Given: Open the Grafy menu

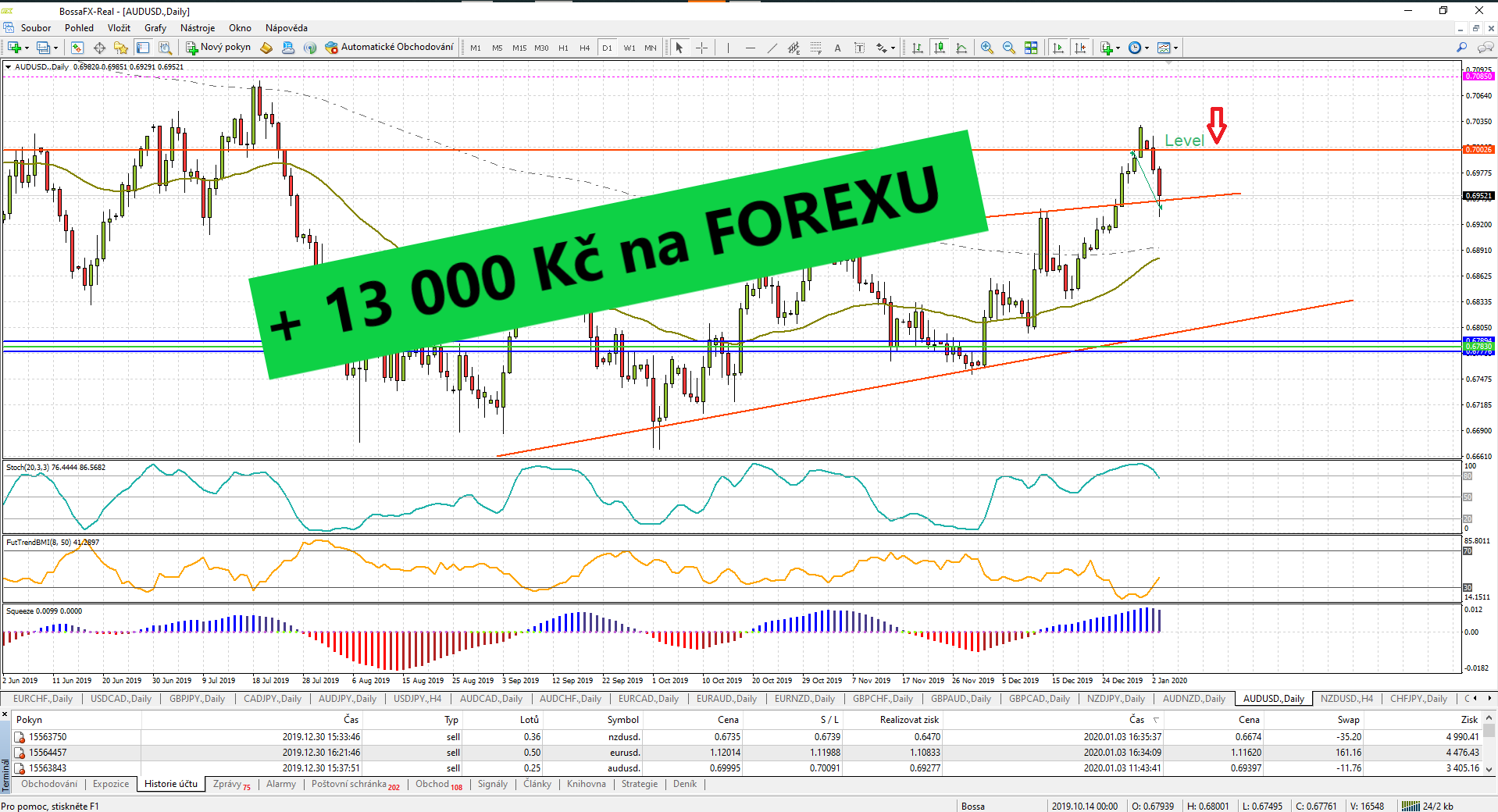Looking at the screenshot, I should pos(155,28).
